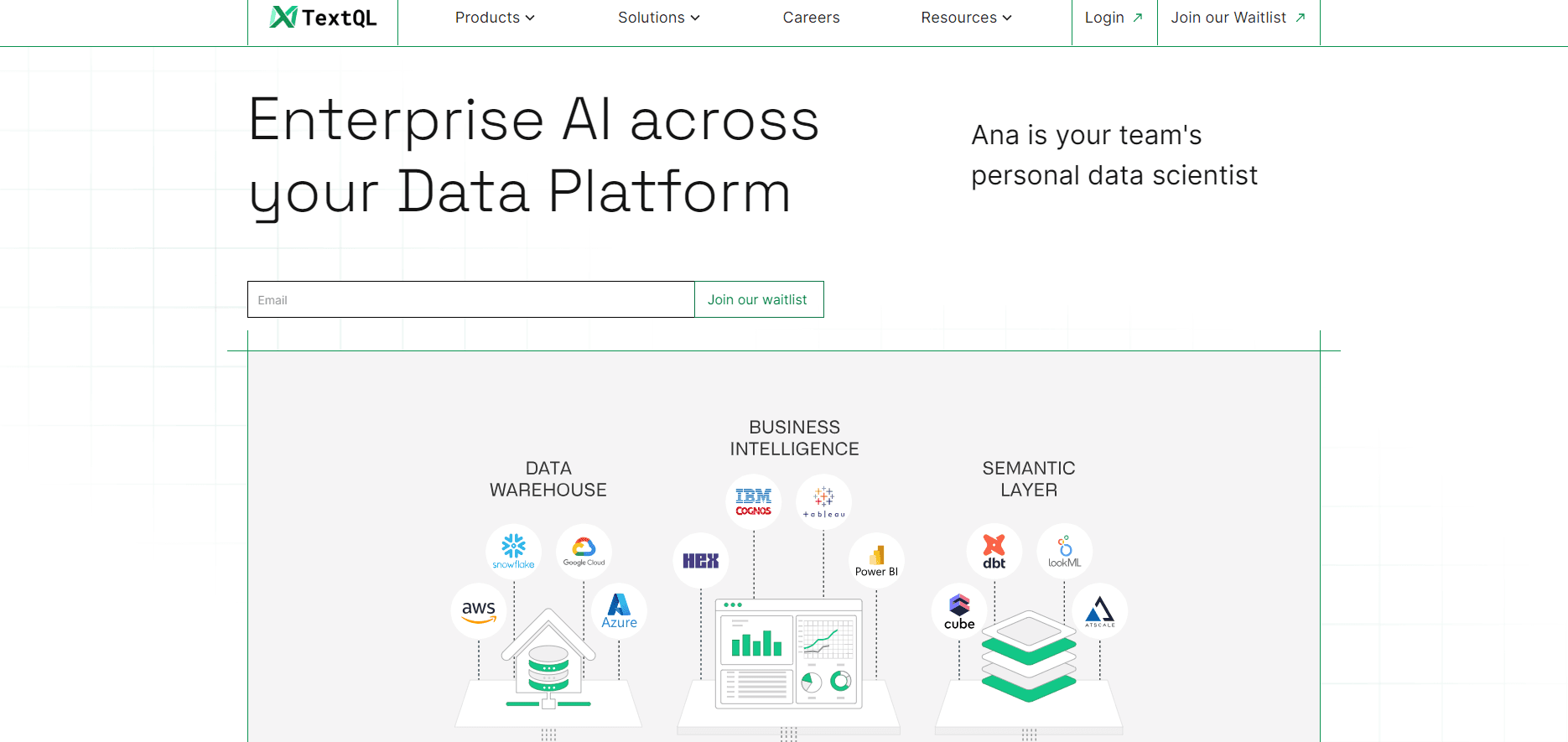Click the dbt logo icon

click(x=994, y=552)
